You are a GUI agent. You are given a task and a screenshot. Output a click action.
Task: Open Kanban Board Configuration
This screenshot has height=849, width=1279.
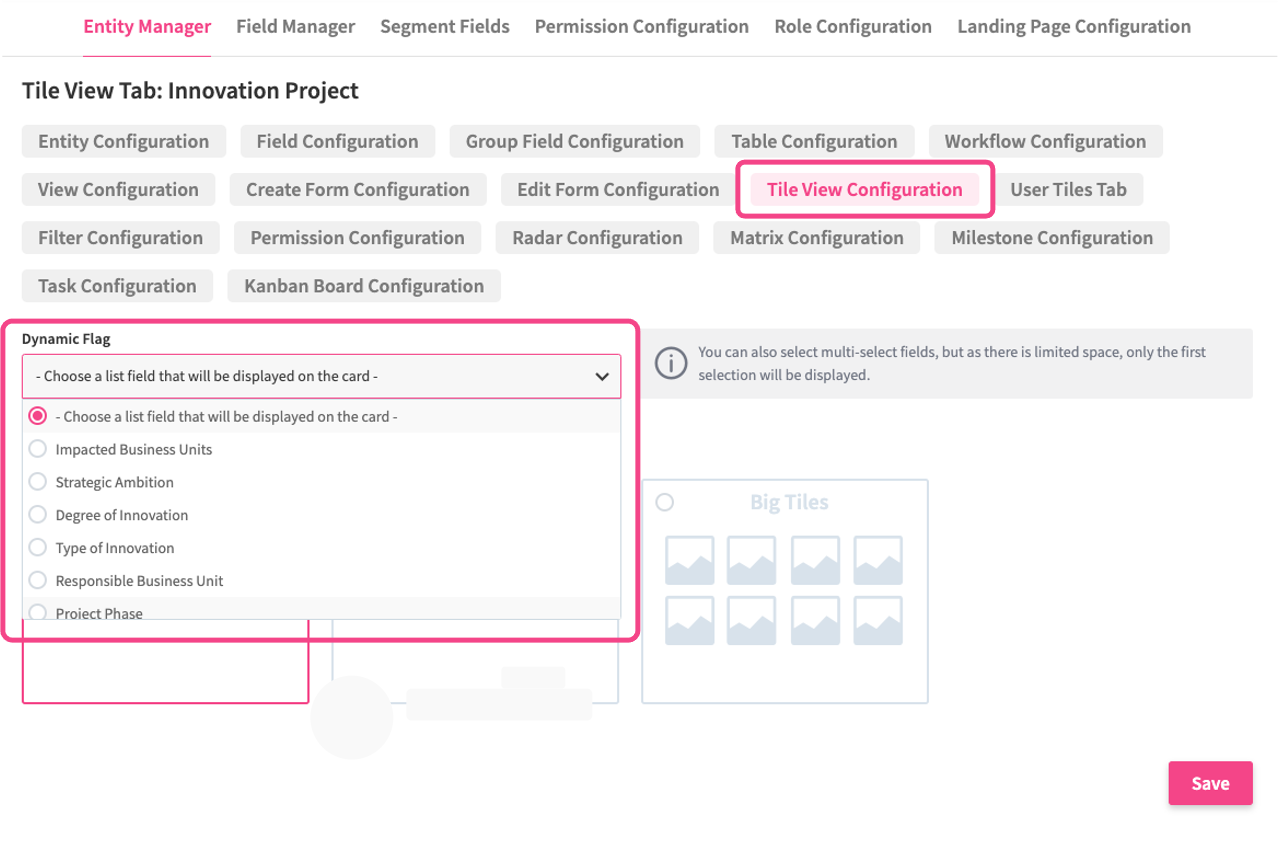364,286
